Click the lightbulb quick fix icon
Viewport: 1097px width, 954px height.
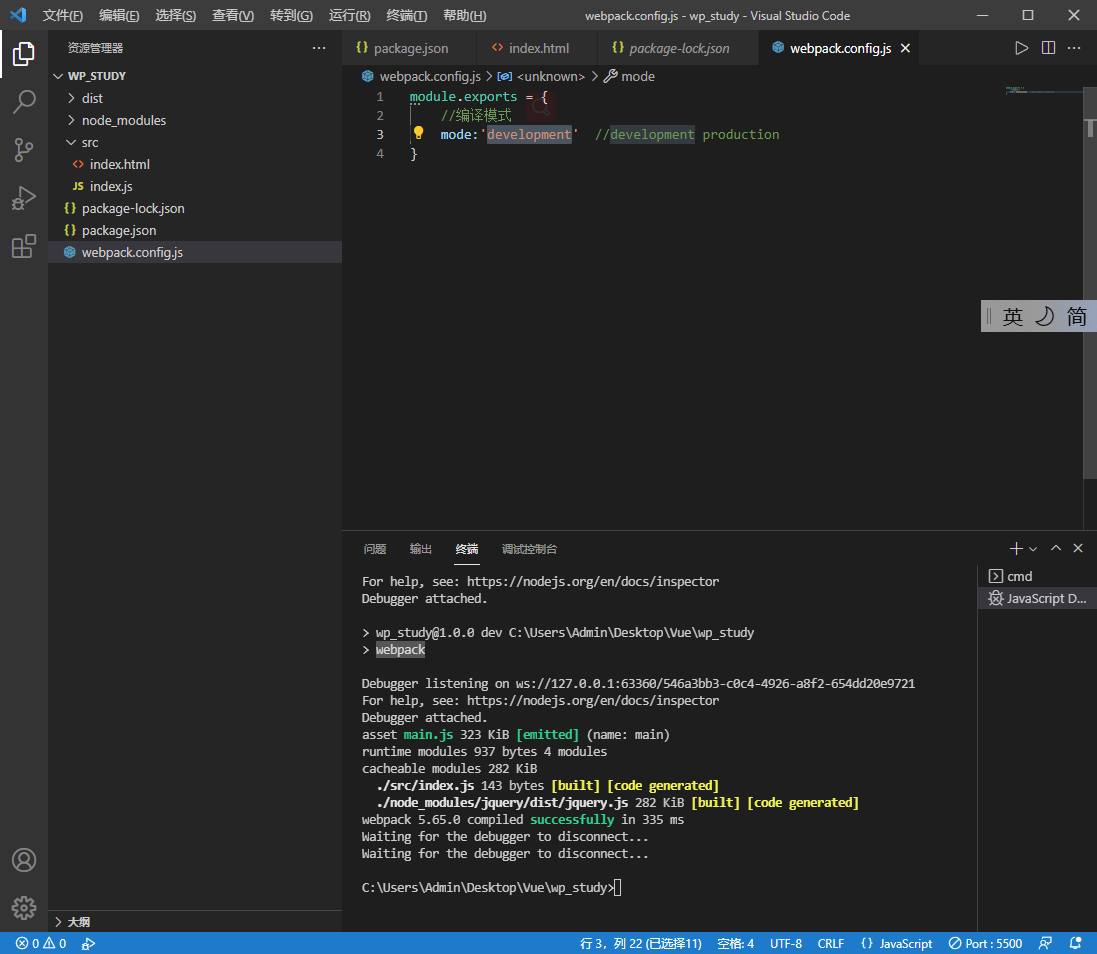point(419,134)
